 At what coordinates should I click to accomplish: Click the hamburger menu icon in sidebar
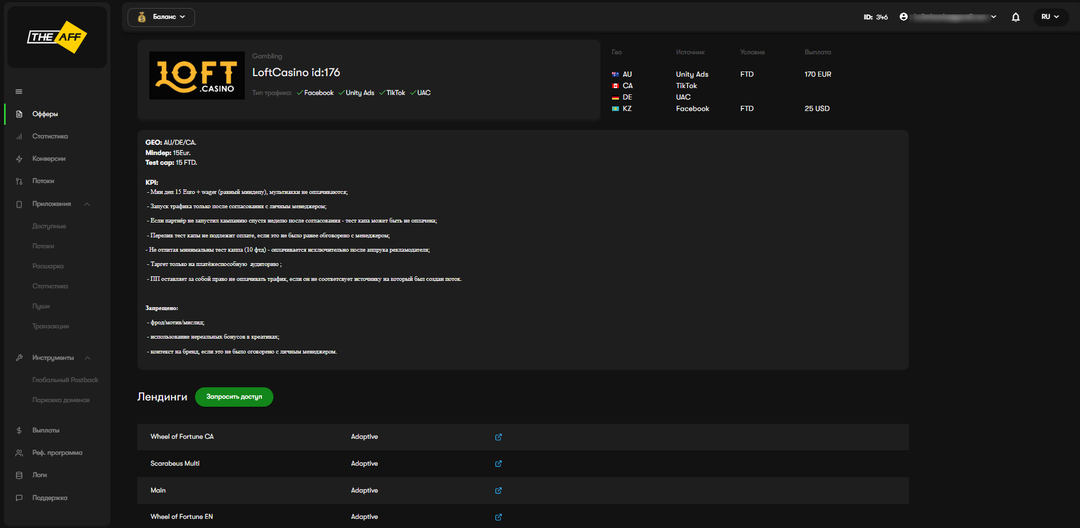19,92
